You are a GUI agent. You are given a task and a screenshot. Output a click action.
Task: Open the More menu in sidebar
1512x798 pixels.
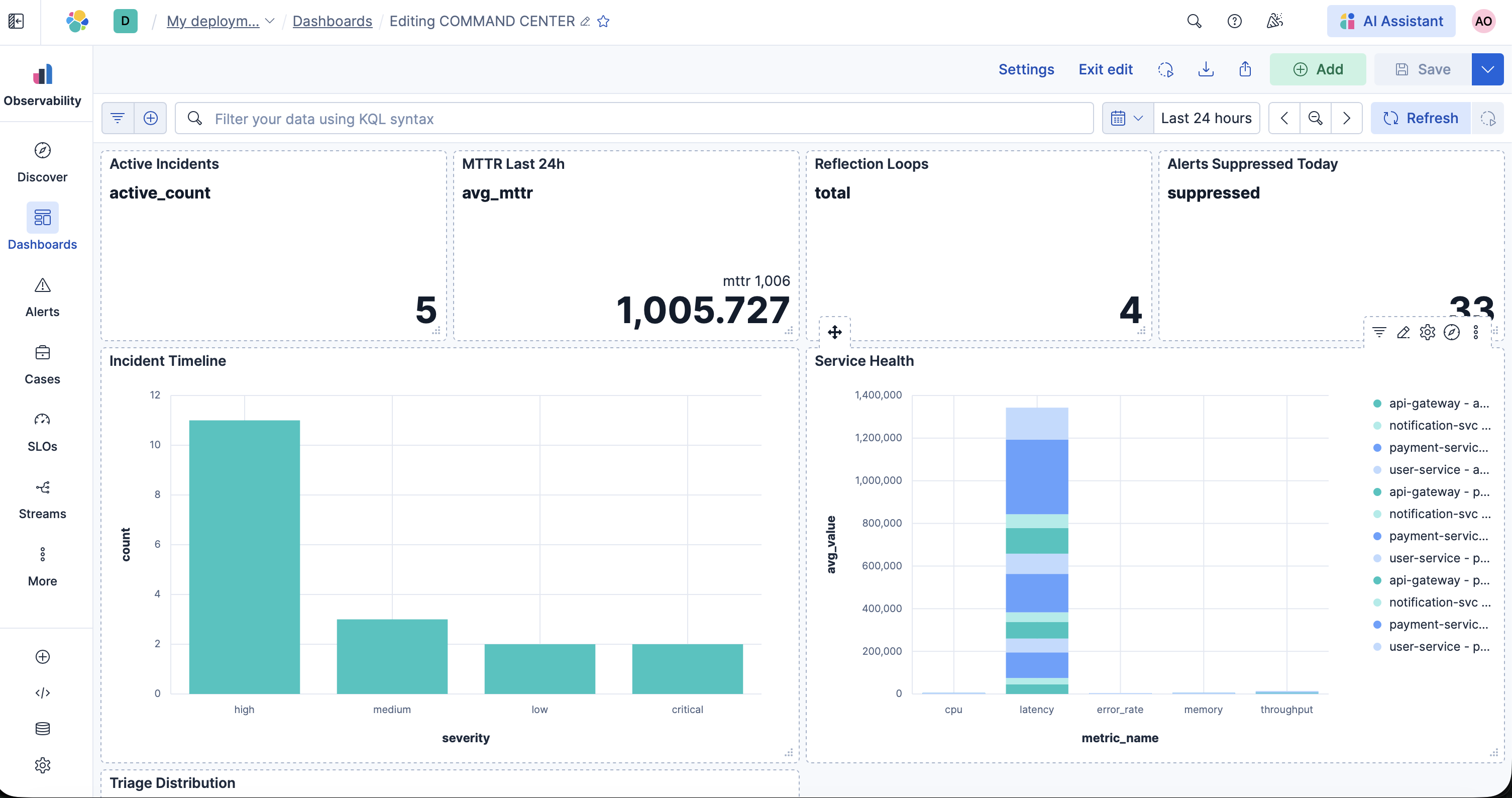(42, 566)
